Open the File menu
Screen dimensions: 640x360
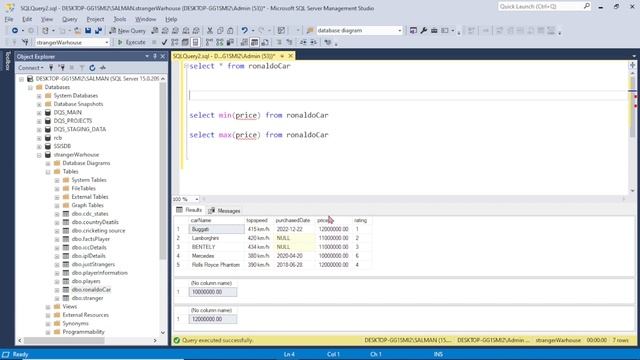click(9, 19)
